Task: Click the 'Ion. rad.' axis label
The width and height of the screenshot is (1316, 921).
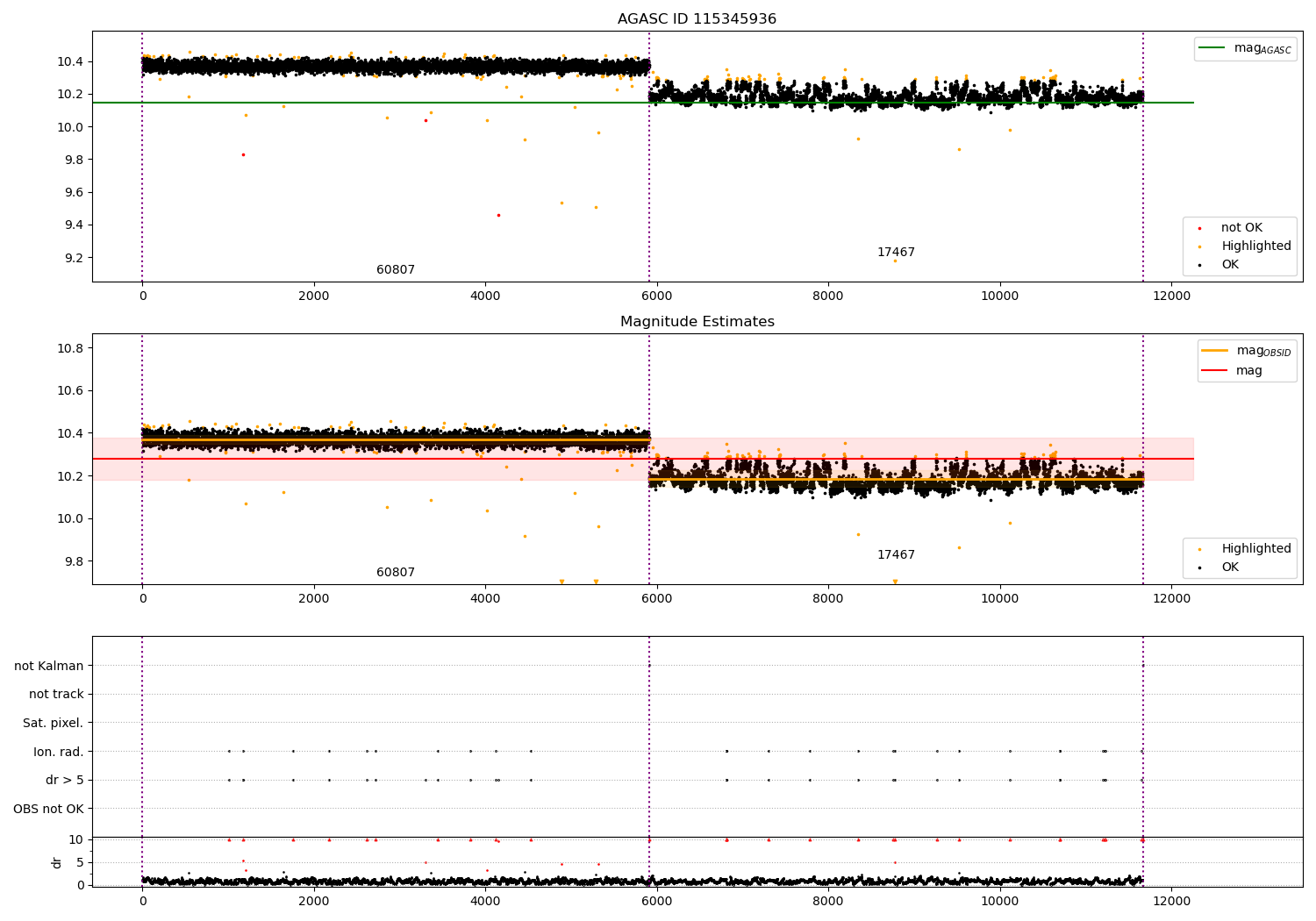Action: pyautogui.click(x=59, y=753)
